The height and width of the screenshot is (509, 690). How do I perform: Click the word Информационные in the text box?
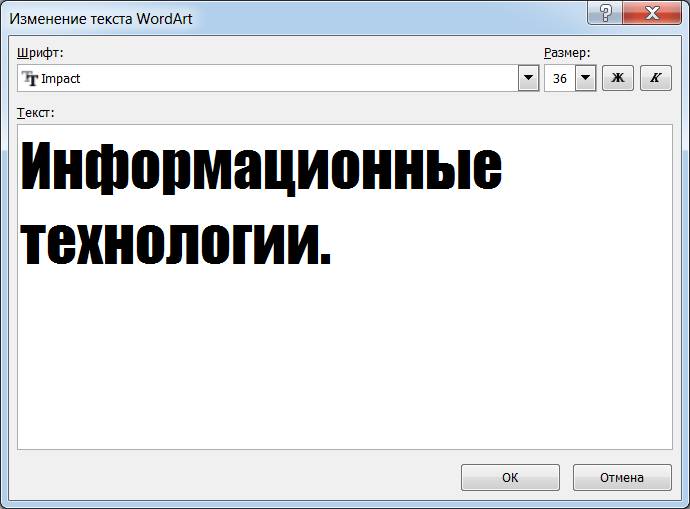[x=261, y=168]
